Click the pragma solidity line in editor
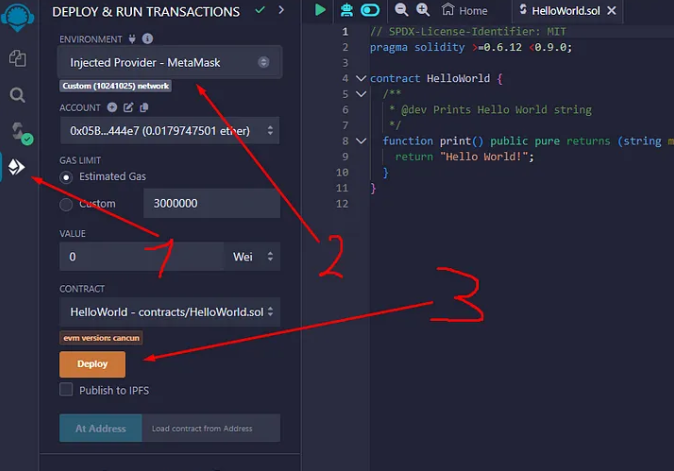The image size is (674, 471). pyautogui.click(x=471, y=47)
